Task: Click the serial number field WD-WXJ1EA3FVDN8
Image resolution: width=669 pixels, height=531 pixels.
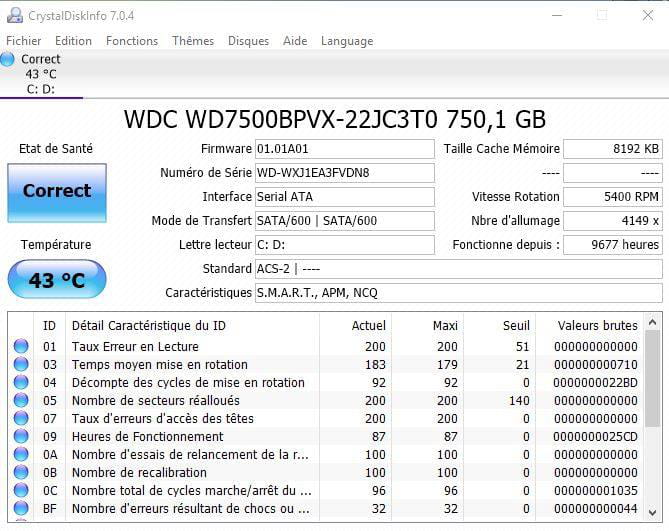Action: point(345,173)
